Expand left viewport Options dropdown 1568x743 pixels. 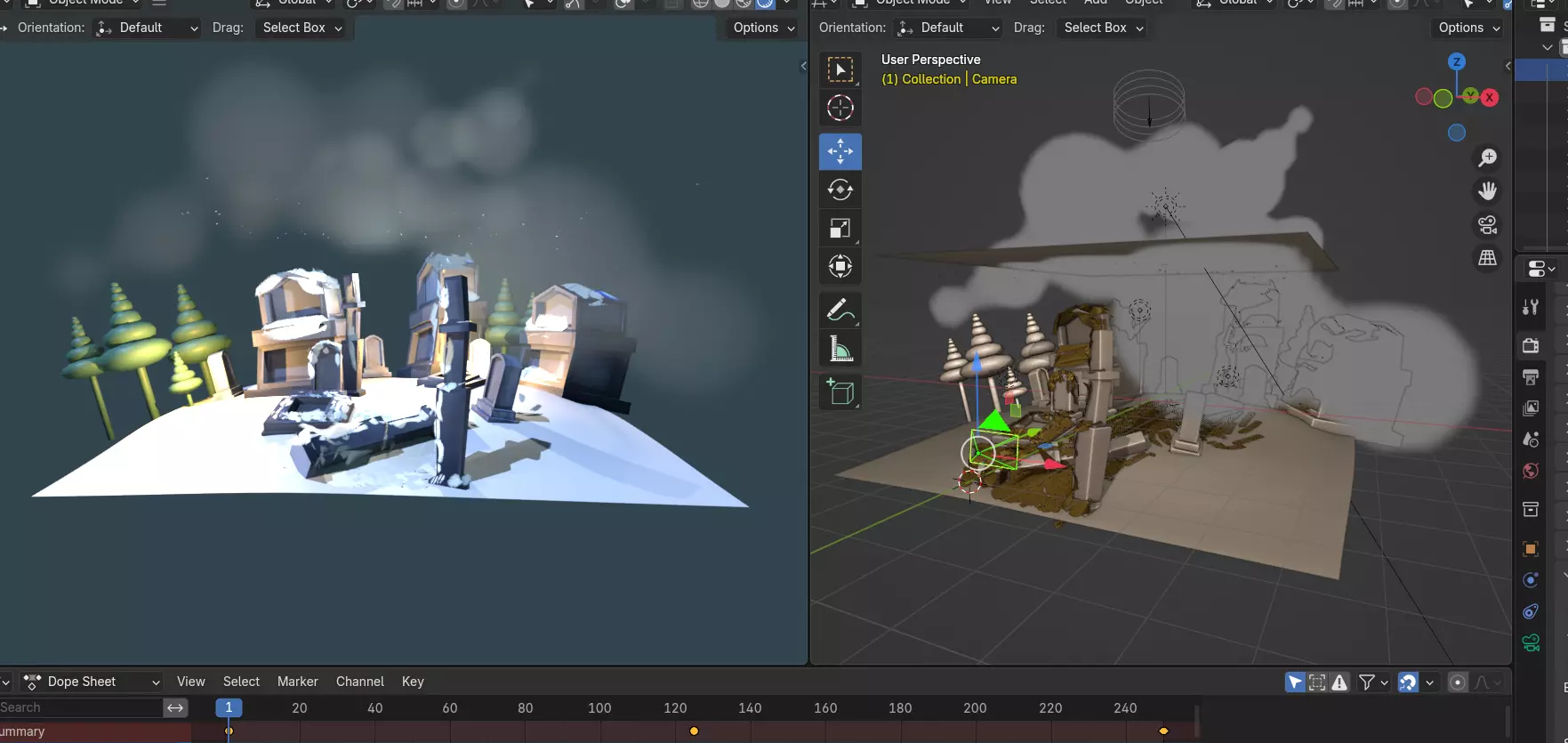[x=764, y=28]
